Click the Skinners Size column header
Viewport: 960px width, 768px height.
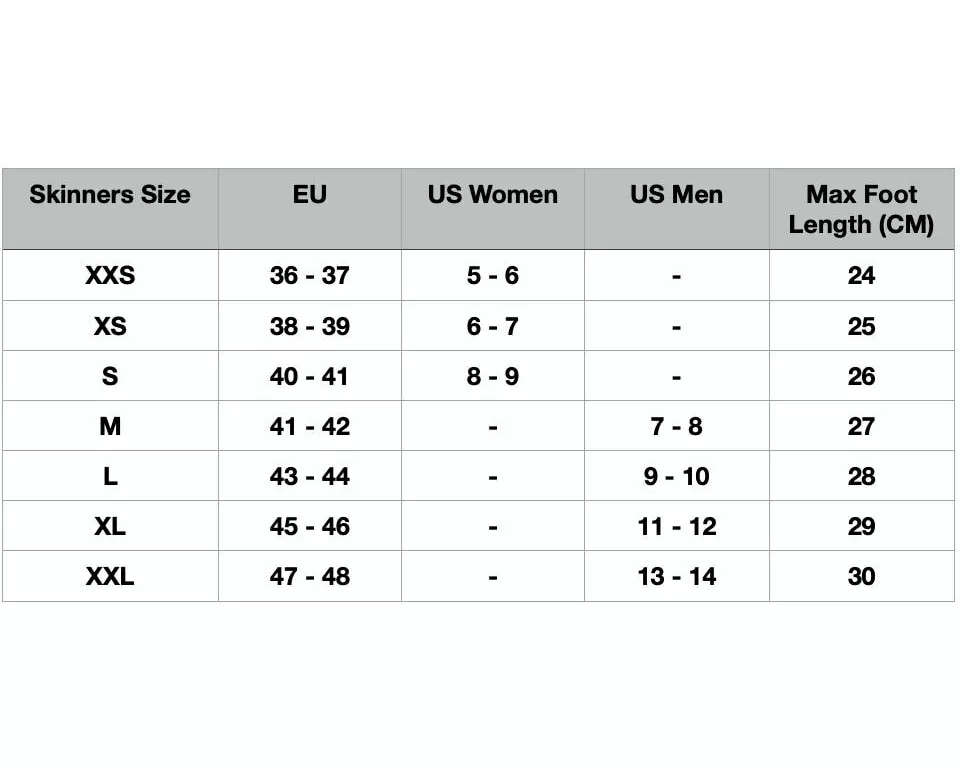click(110, 195)
